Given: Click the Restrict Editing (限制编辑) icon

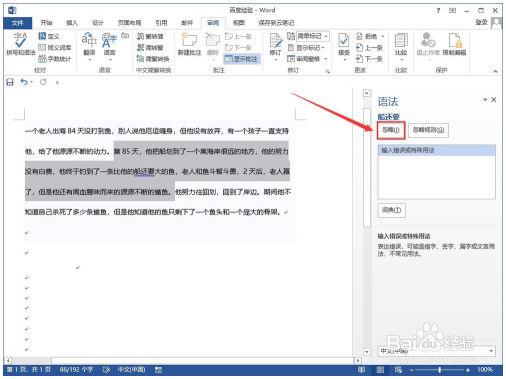Looking at the screenshot, I should click(x=454, y=44).
